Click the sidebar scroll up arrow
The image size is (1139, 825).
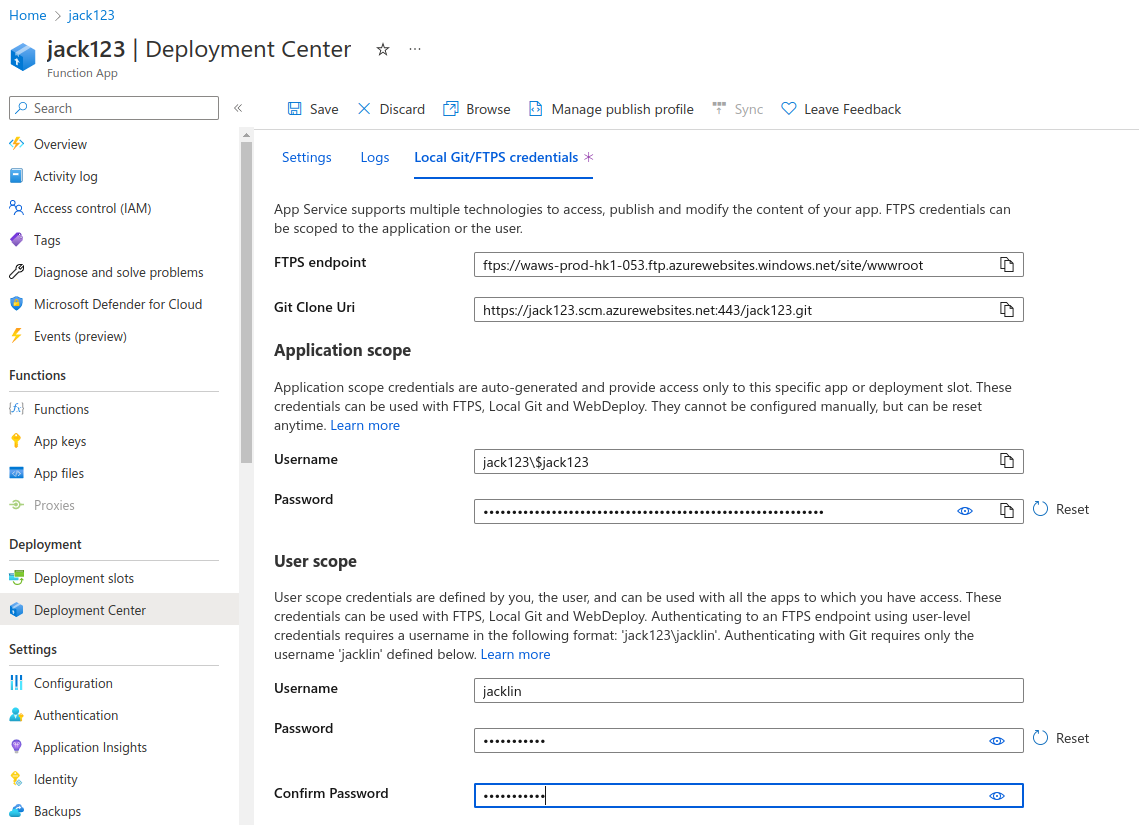(x=246, y=135)
